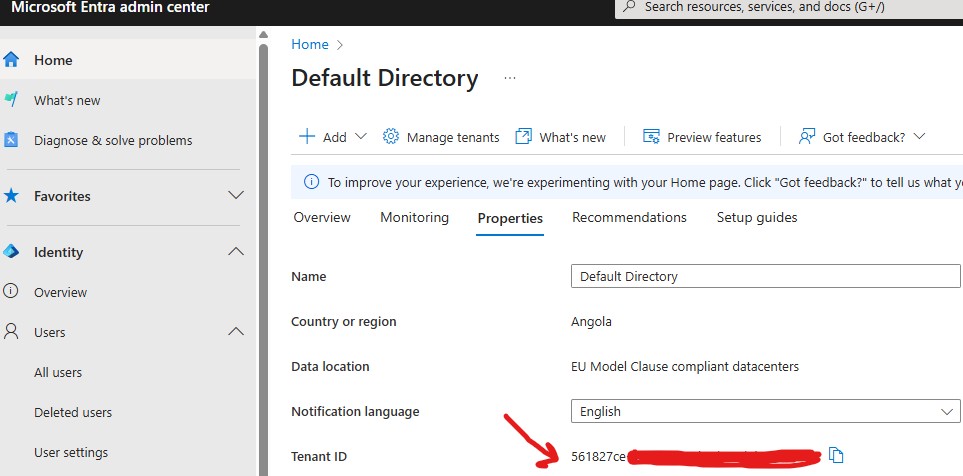Click the Diagnose & solve problems icon

[x=11, y=140]
